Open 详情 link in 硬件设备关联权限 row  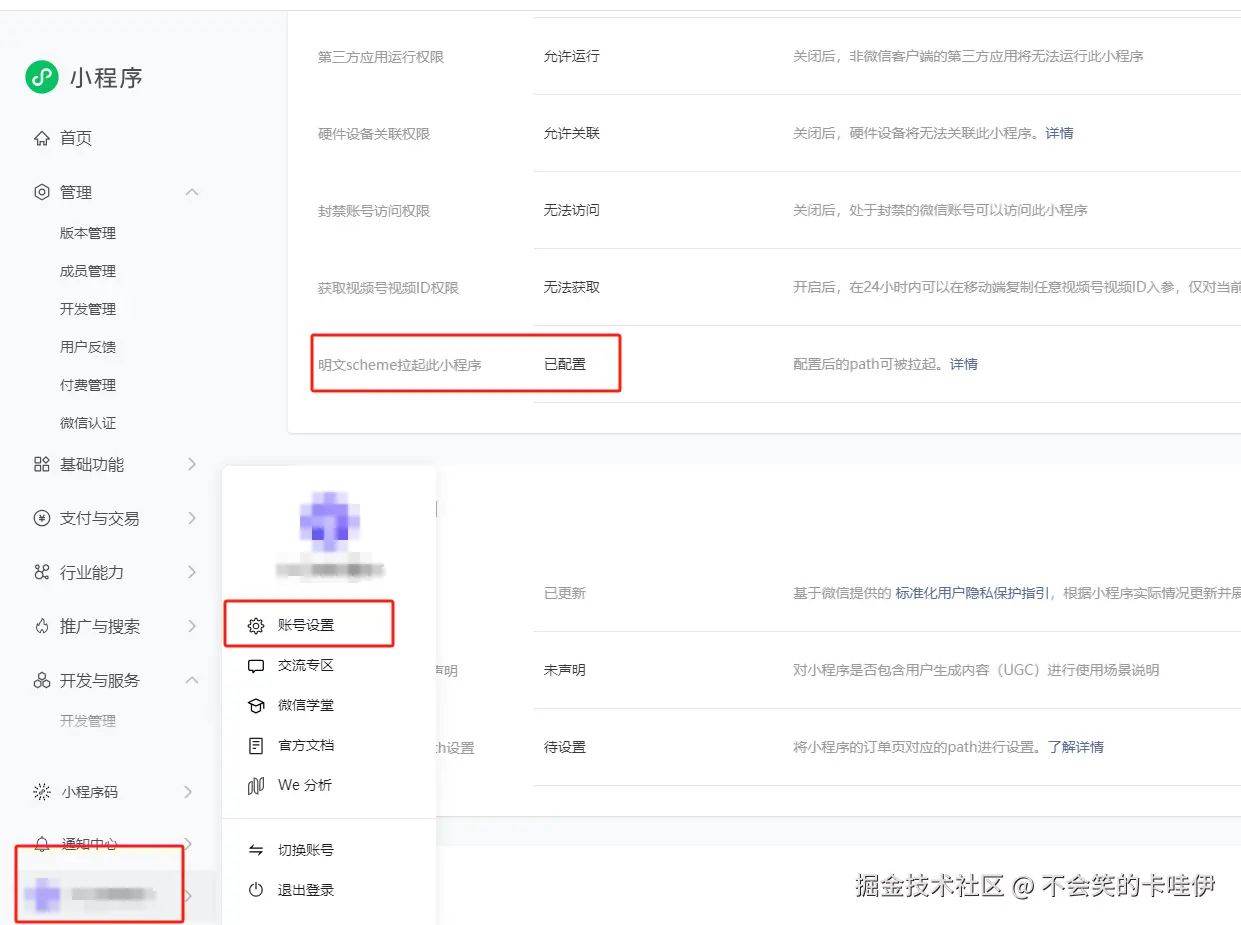[x=1059, y=133]
